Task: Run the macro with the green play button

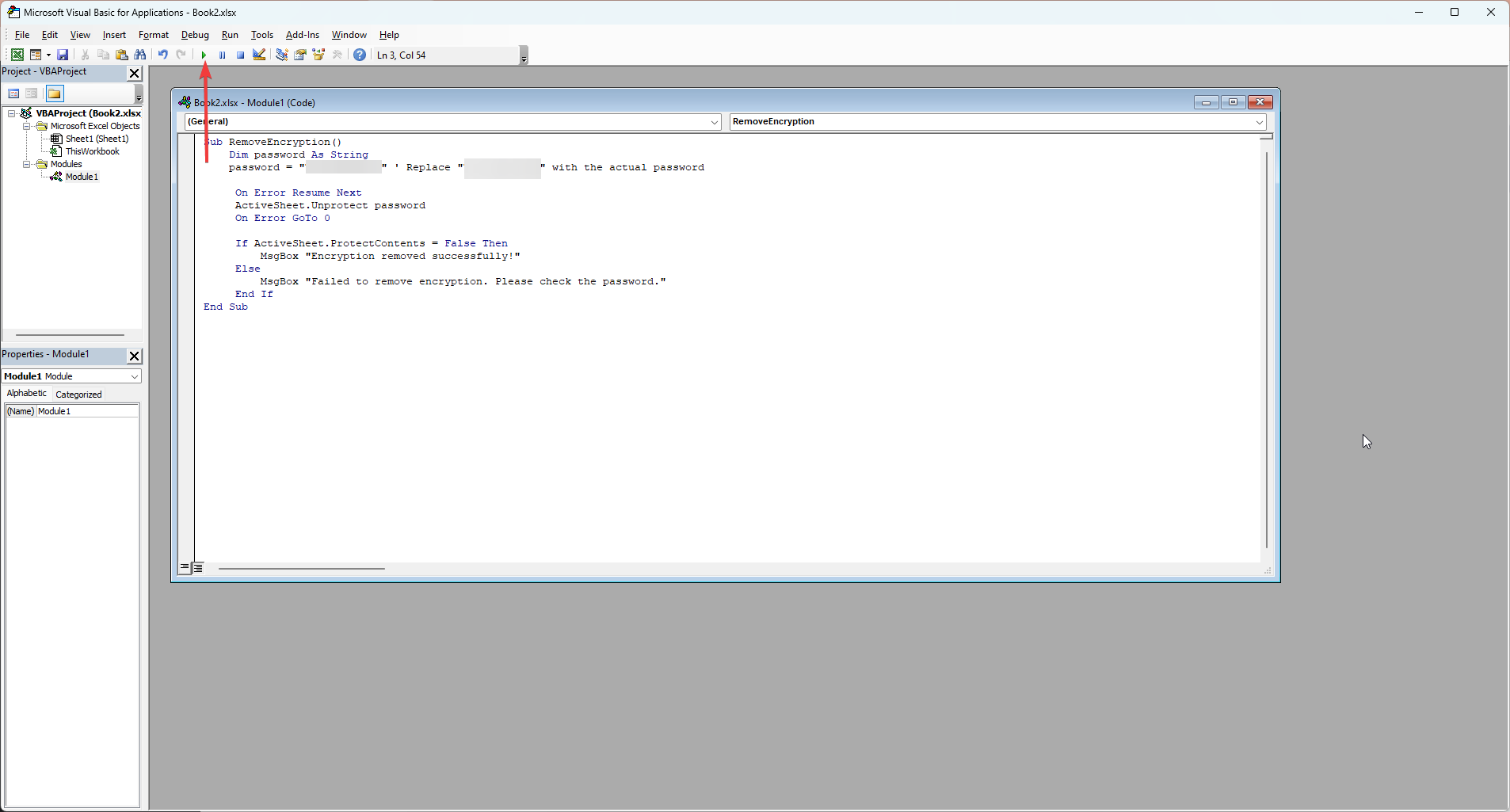Action: pyautogui.click(x=204, y=55)
